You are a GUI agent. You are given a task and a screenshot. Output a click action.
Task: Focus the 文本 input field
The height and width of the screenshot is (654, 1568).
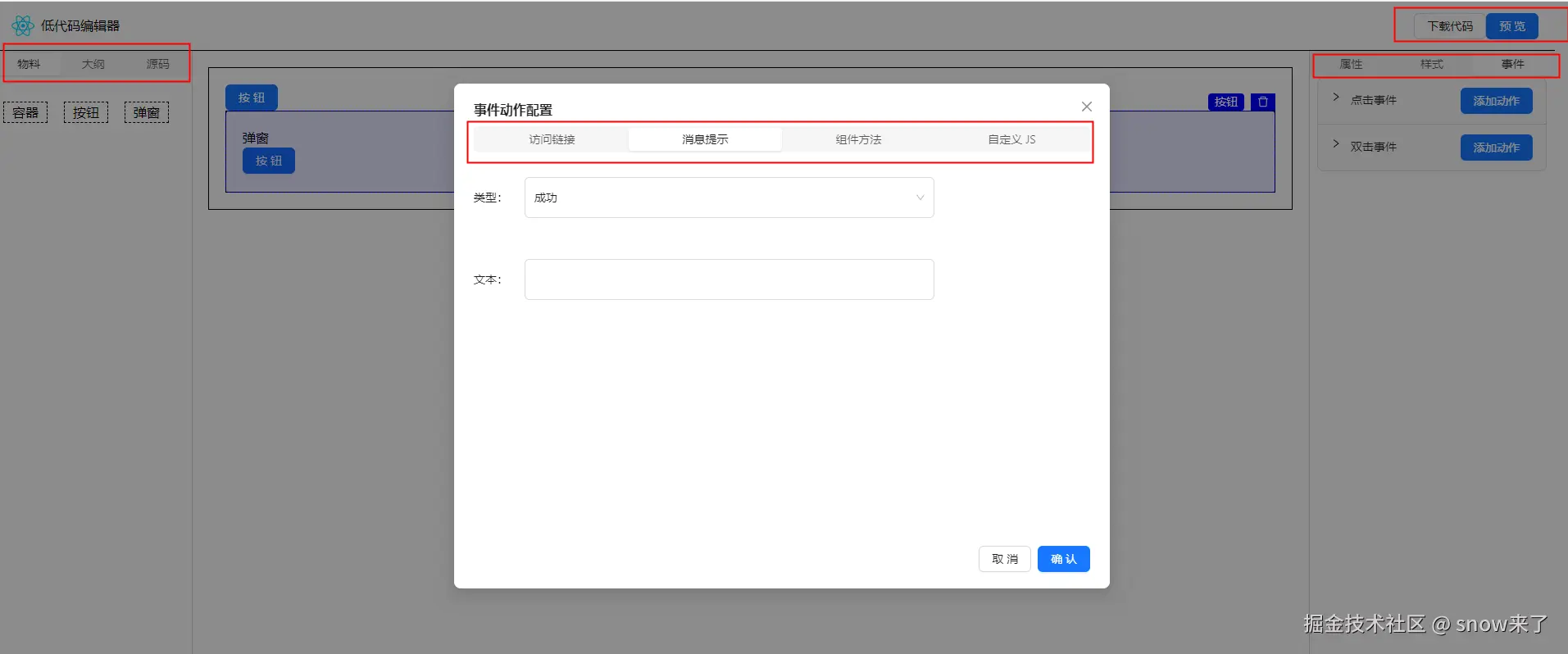point(729,279)
